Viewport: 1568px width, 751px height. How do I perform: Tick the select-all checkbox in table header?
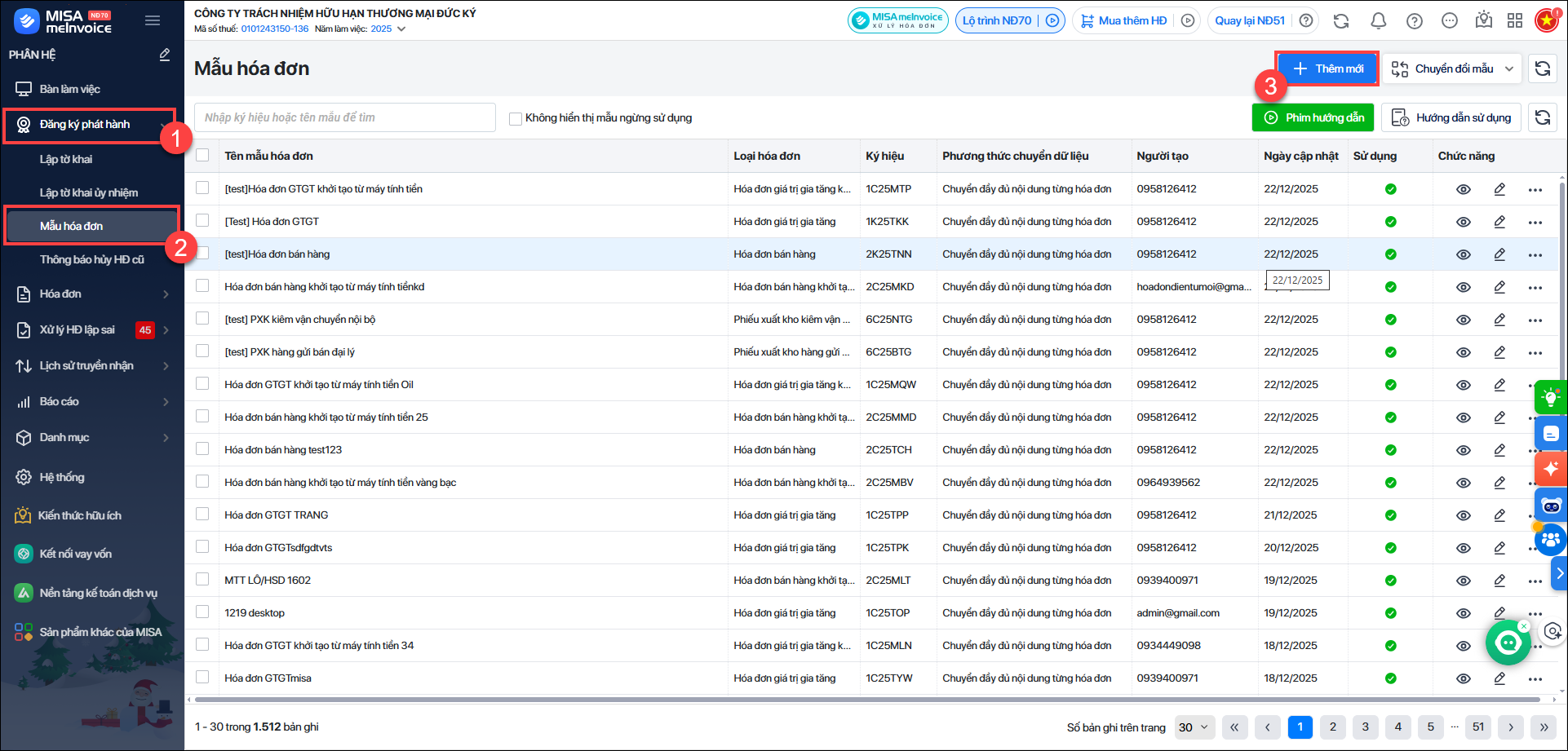[202, 156]
